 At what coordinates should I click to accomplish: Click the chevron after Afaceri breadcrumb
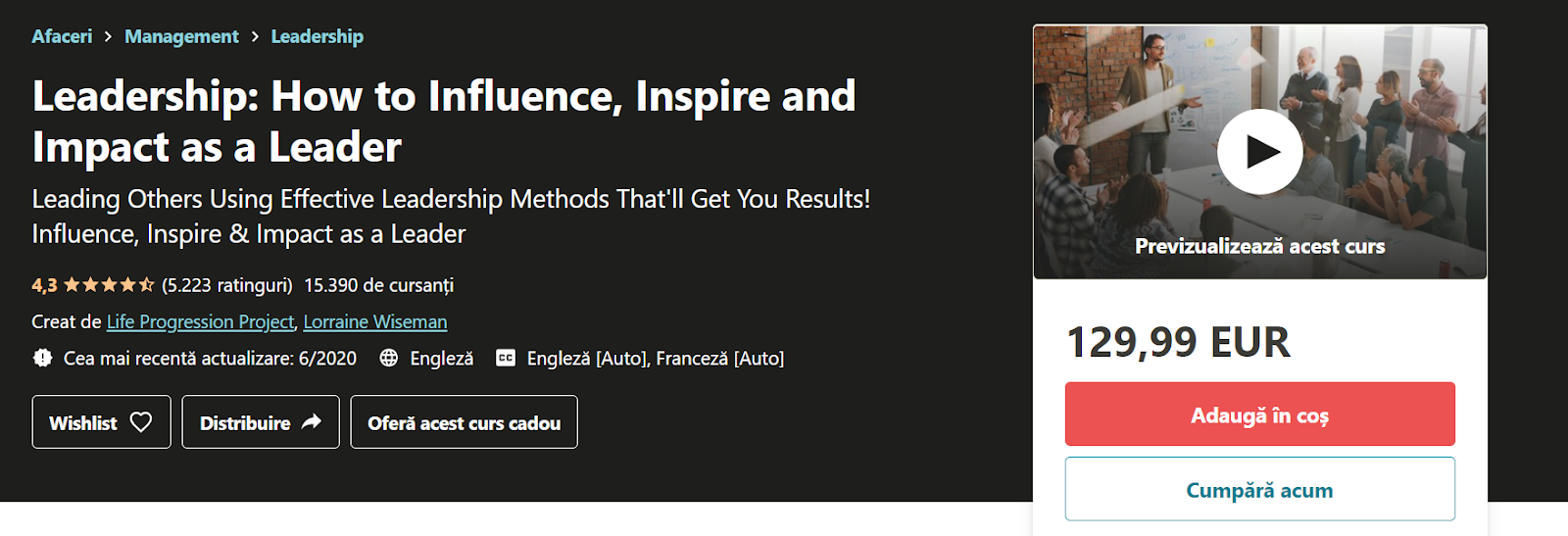coord(108,36)
